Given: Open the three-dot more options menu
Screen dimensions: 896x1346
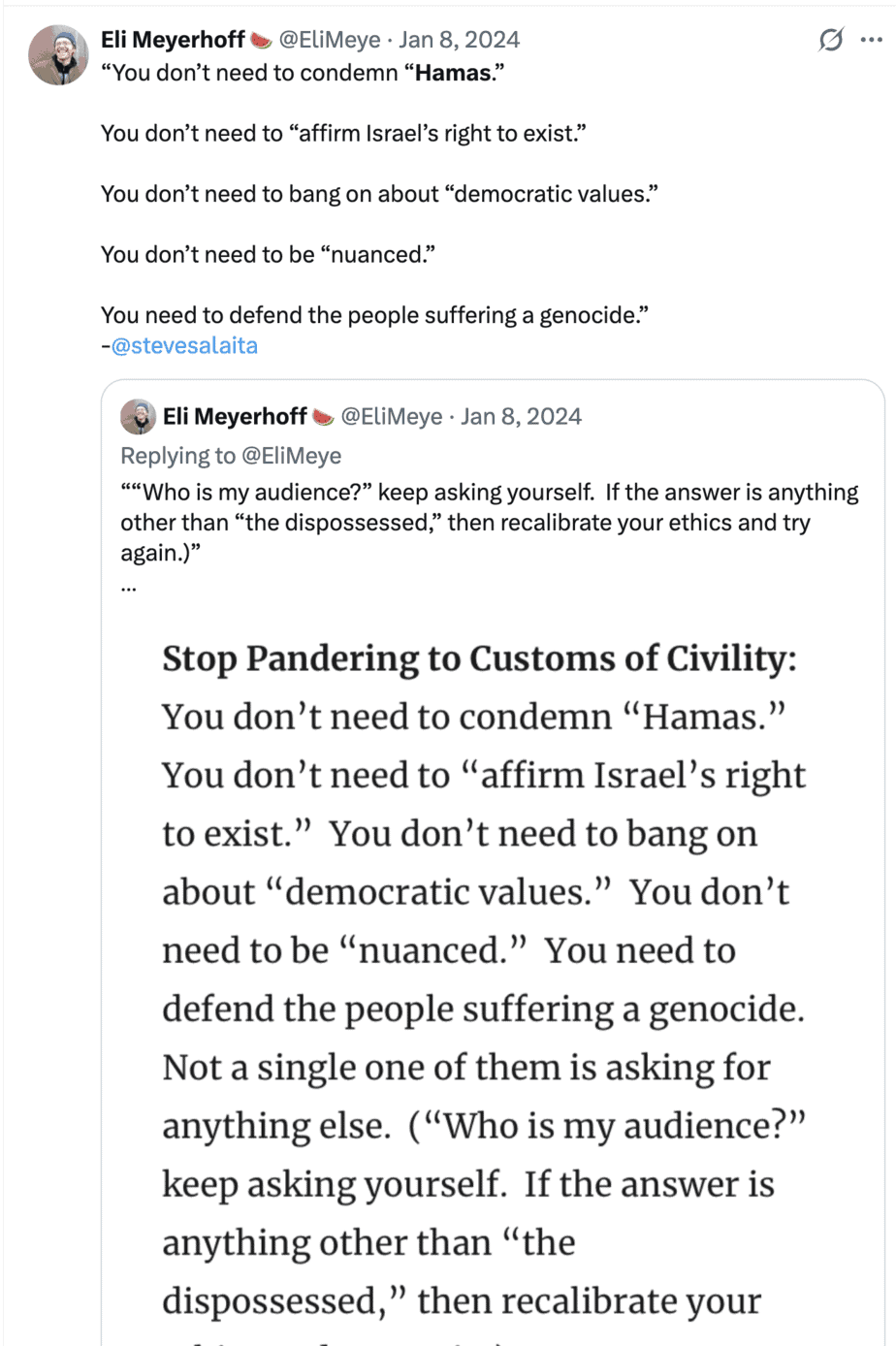Looking at the screenshot, I should (x=871, y=41).
